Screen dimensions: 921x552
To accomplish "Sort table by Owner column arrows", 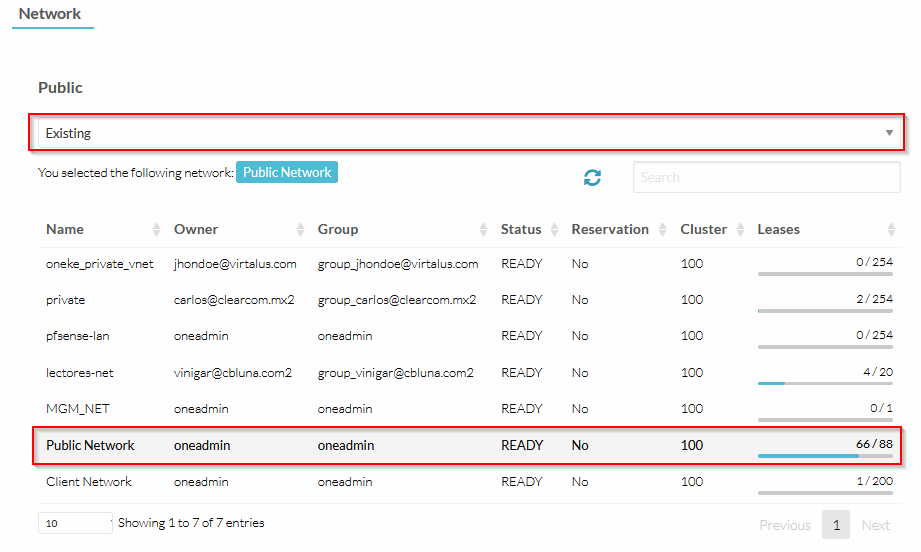I will point(300,230).
